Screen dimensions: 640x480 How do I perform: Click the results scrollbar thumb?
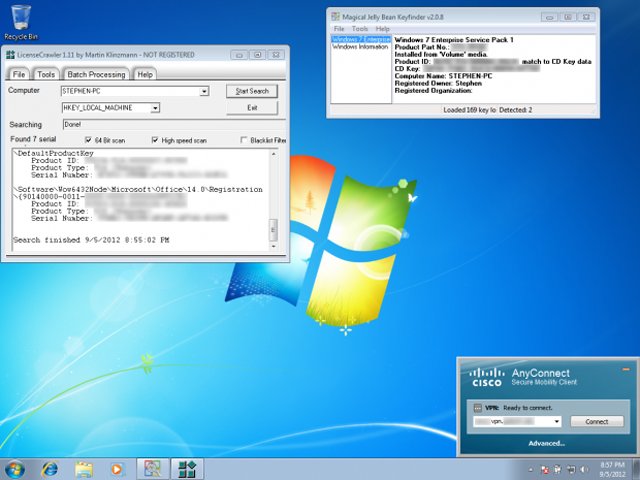[x=273, y=230]
